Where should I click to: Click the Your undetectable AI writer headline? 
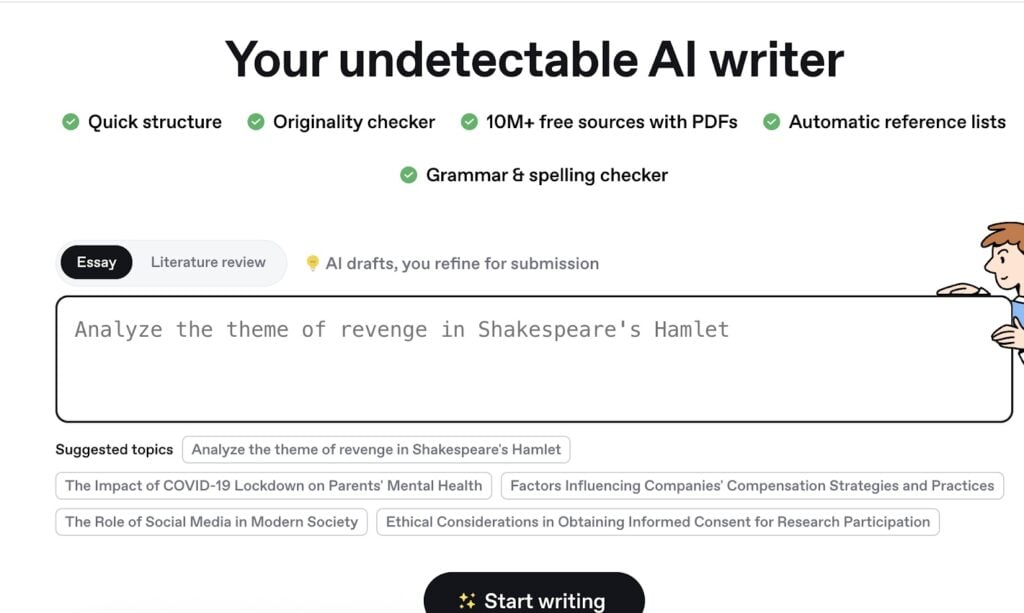point(534,59)
